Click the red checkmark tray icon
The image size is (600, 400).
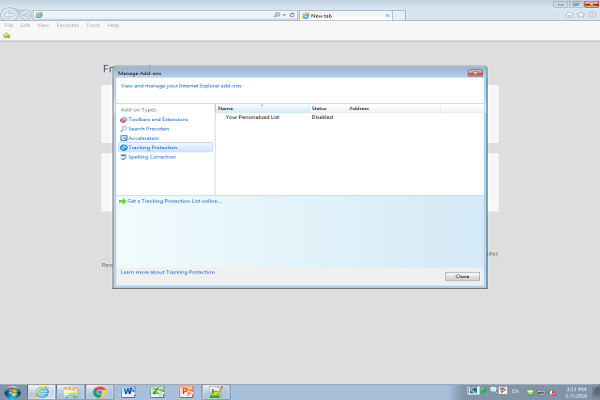[503, 390]
